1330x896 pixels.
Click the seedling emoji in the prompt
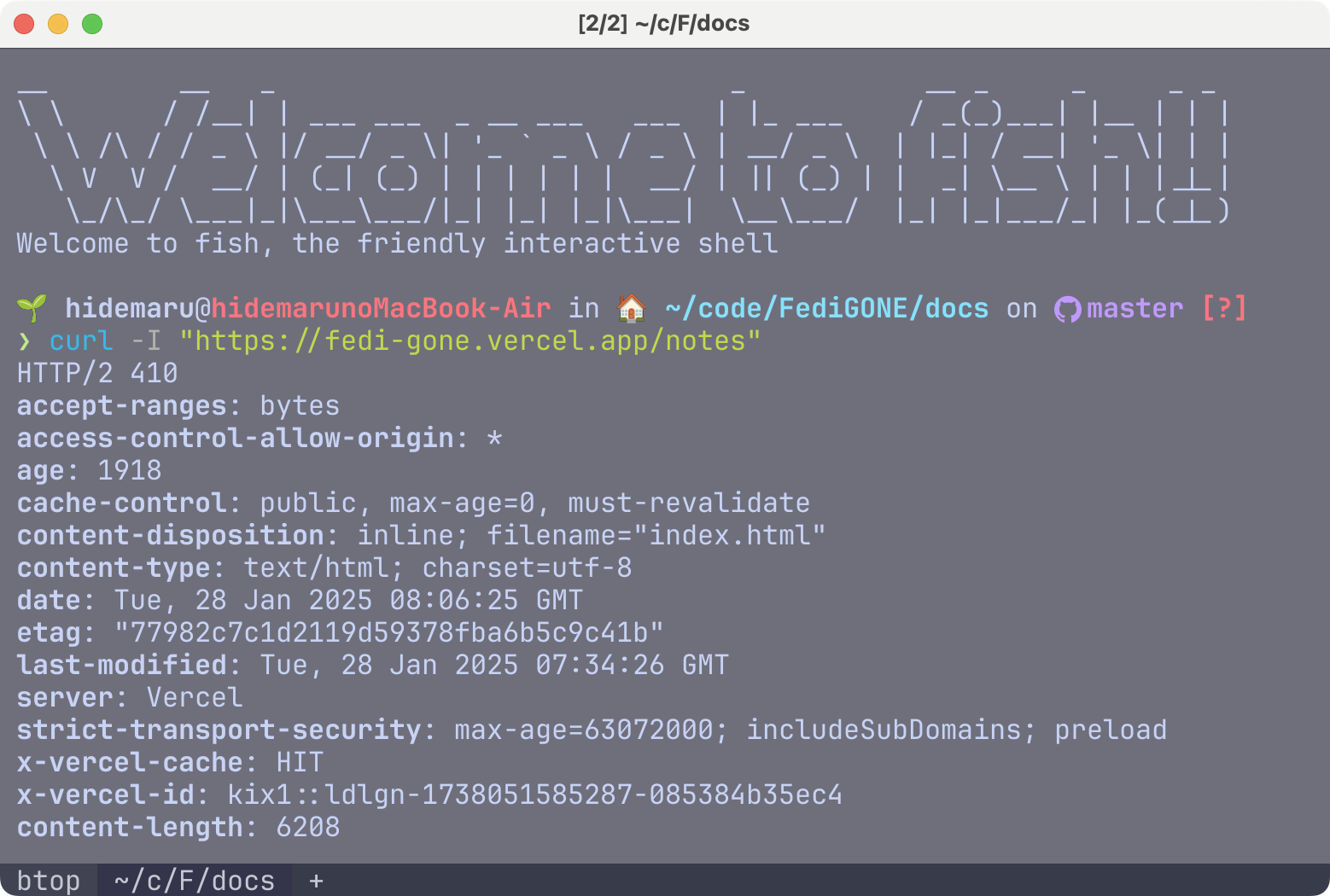click(x=32, y=308)
